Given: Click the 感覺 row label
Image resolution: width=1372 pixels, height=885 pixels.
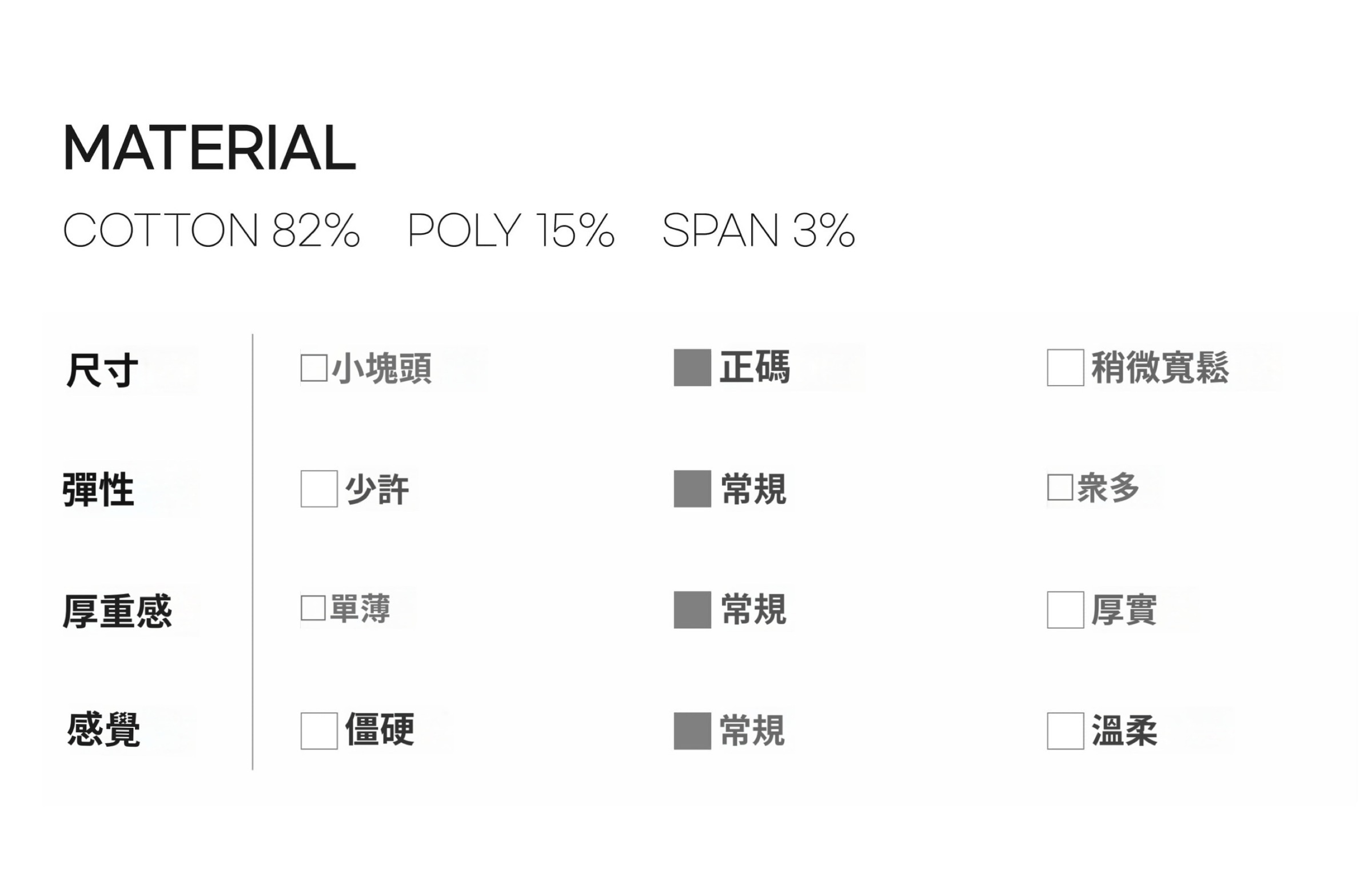Looking at the screenshot, I should click(x=103, y=731).
